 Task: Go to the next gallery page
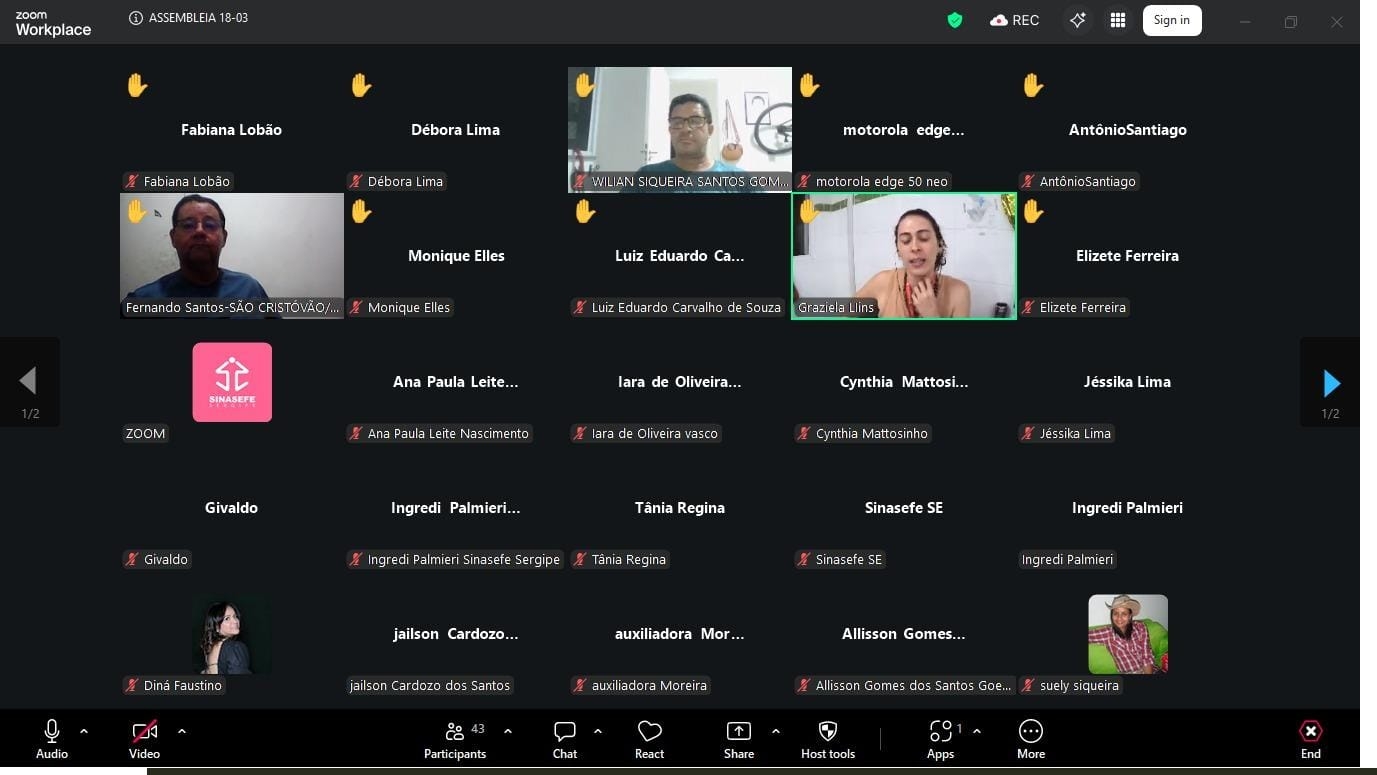pyautogui.click(x=1330, y=383)
